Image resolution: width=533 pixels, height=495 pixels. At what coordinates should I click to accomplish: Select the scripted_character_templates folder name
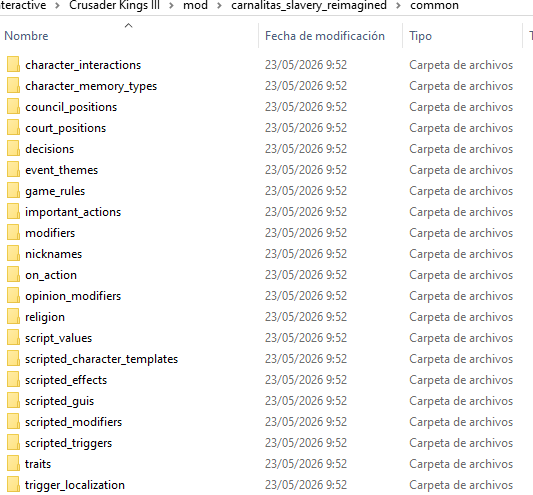point(101,359)
